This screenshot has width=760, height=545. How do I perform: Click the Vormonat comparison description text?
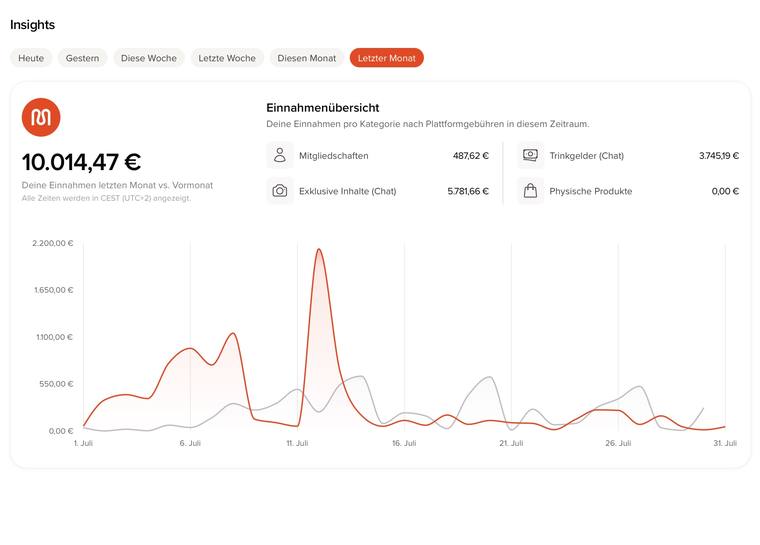point(117,185)
